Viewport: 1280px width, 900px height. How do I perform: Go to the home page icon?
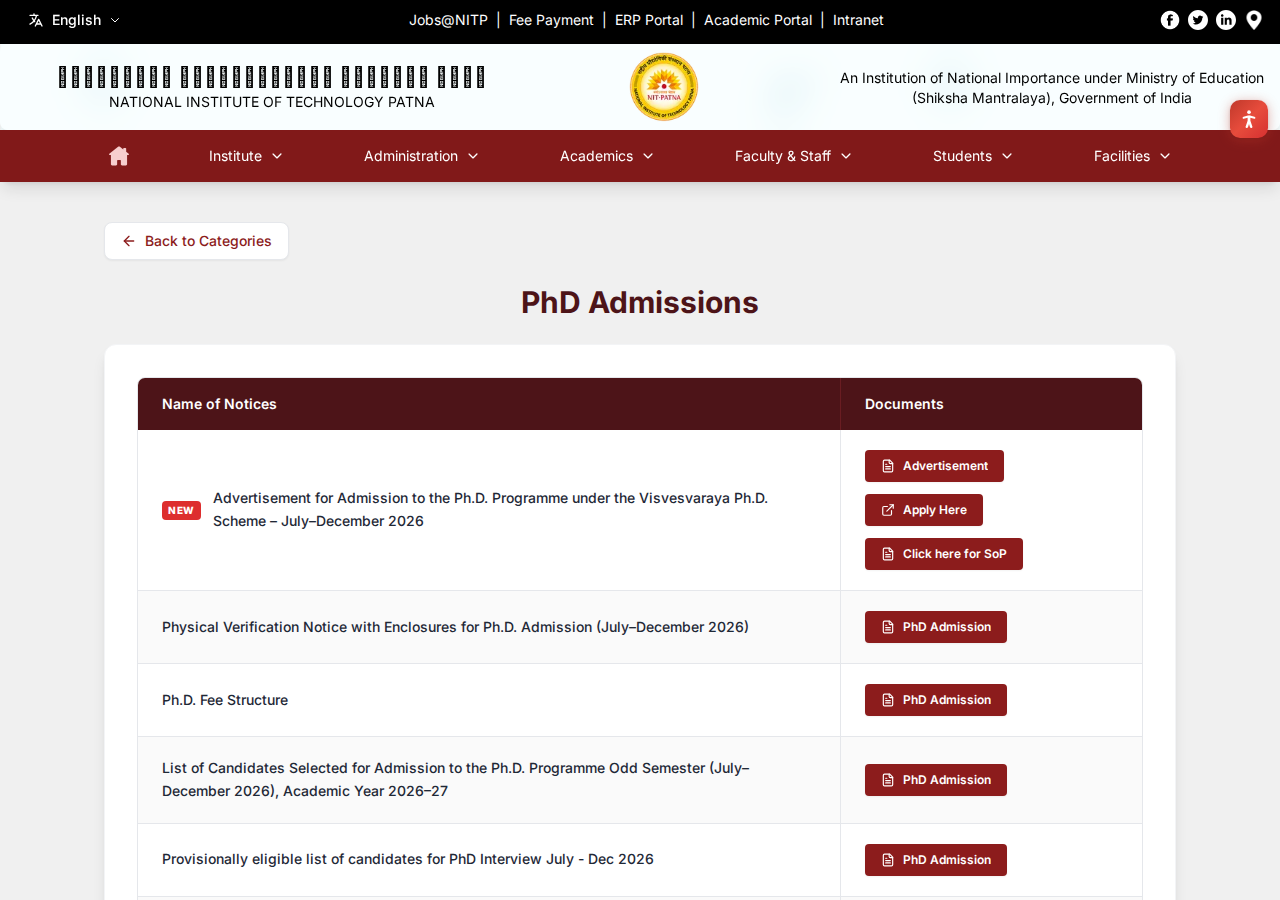[x=119, y=156]
